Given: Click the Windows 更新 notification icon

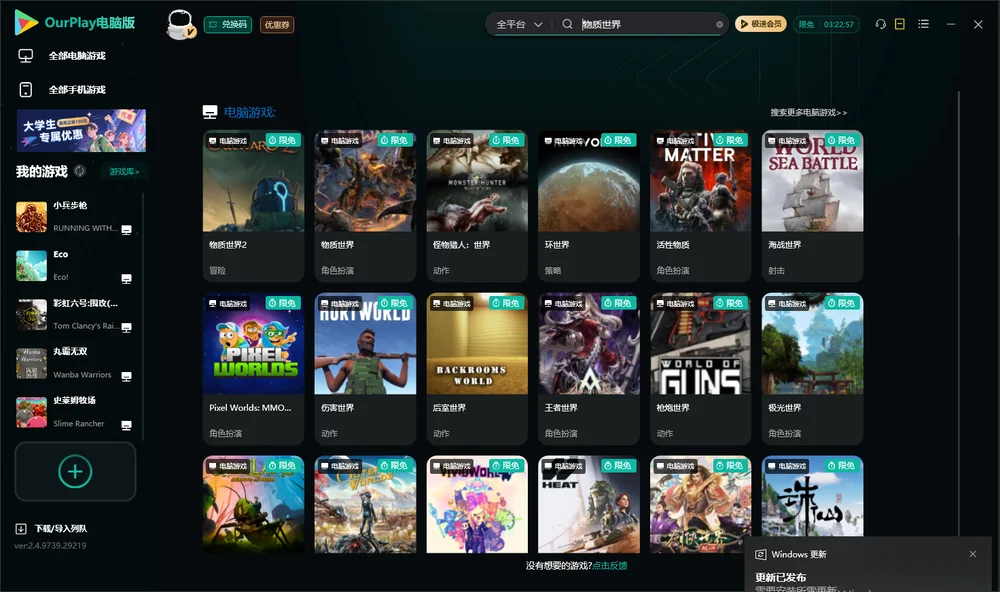Looking at the screenshot, I should point(760,554).
